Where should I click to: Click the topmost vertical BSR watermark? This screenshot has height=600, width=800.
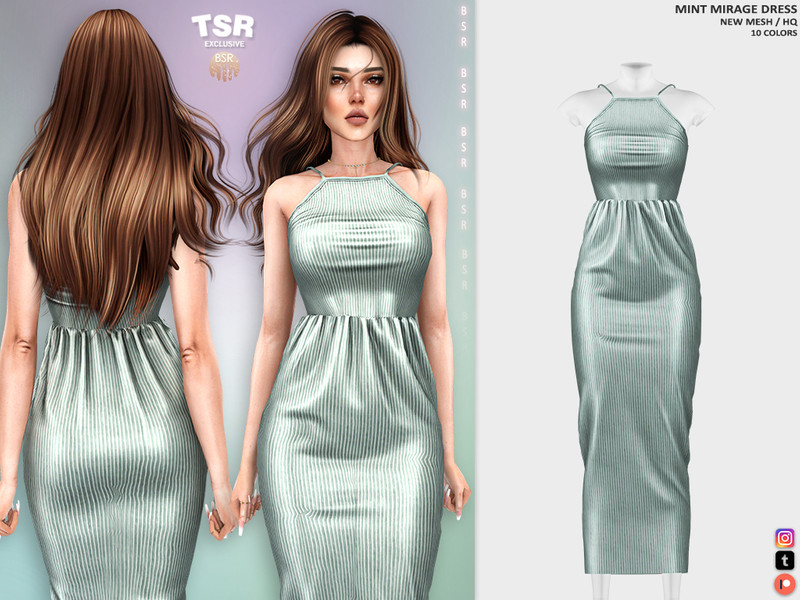462,19
